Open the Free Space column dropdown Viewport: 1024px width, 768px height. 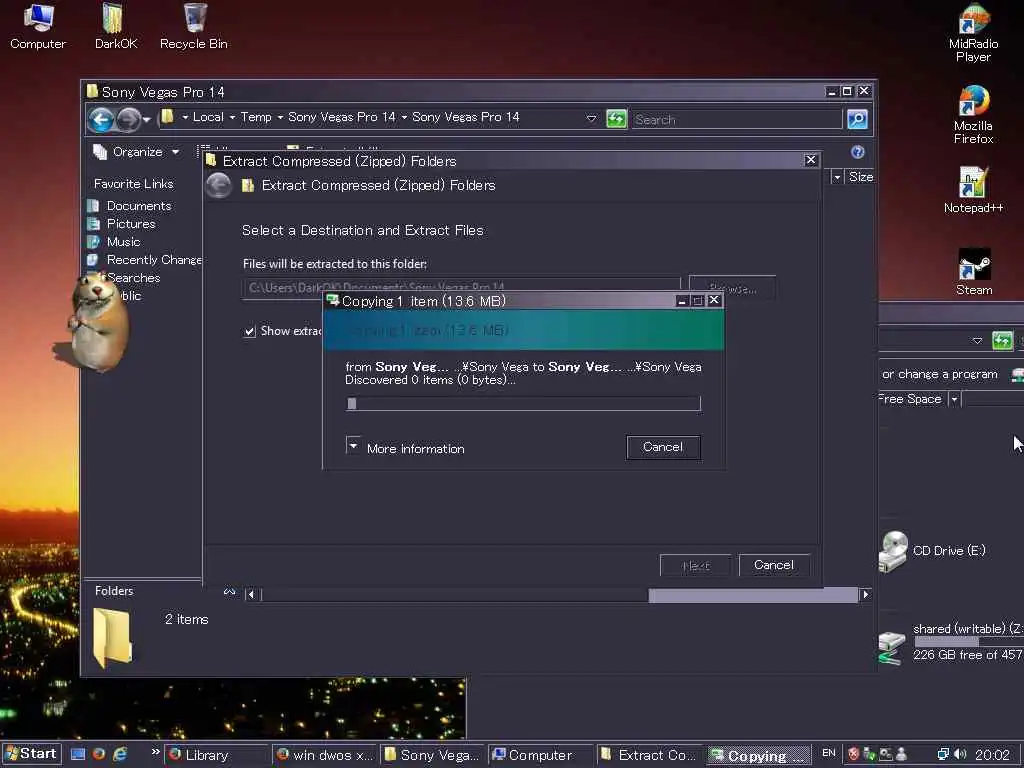[x=954, y=399]
